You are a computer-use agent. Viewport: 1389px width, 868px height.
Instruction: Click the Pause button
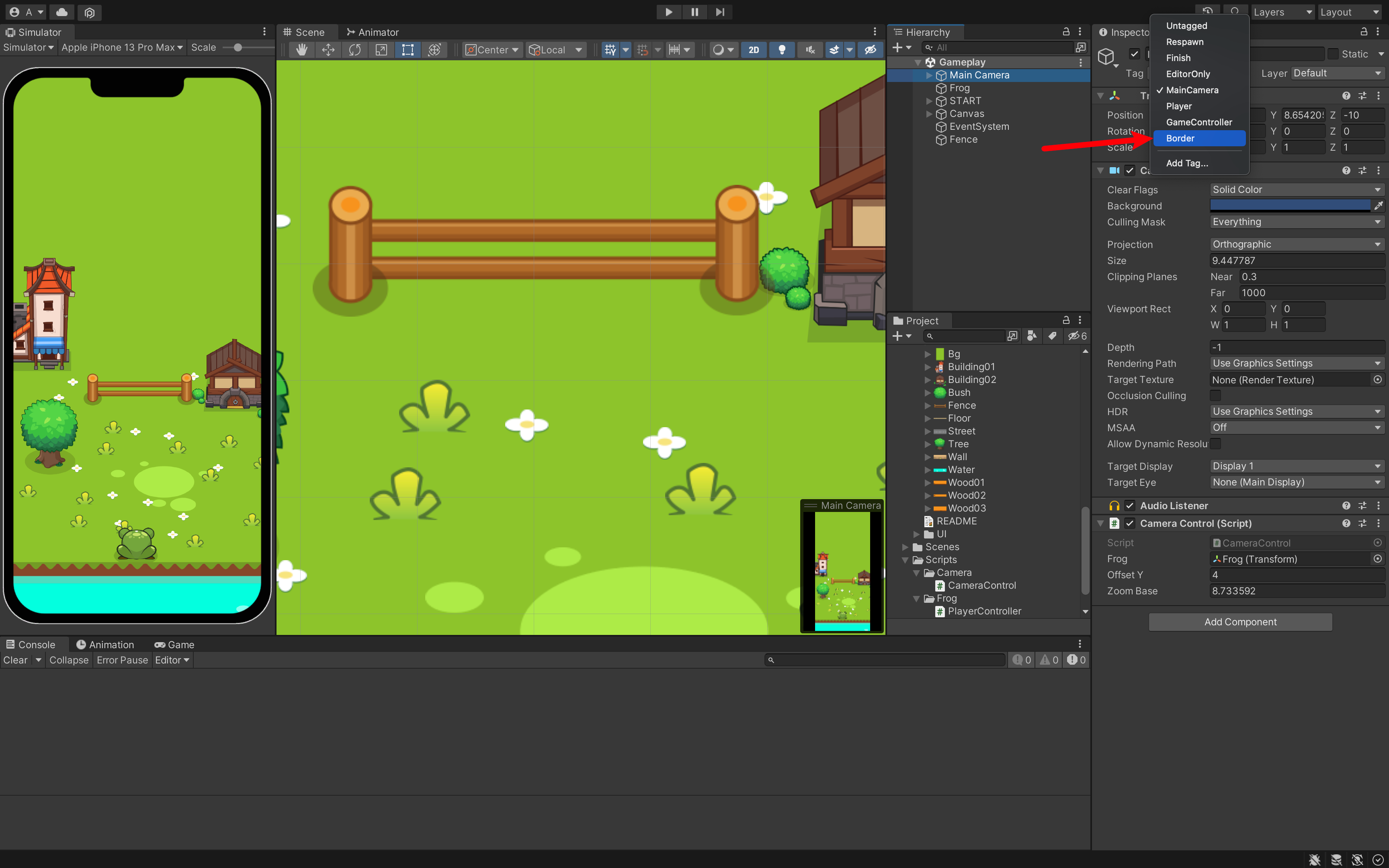[x=694, y=12]
